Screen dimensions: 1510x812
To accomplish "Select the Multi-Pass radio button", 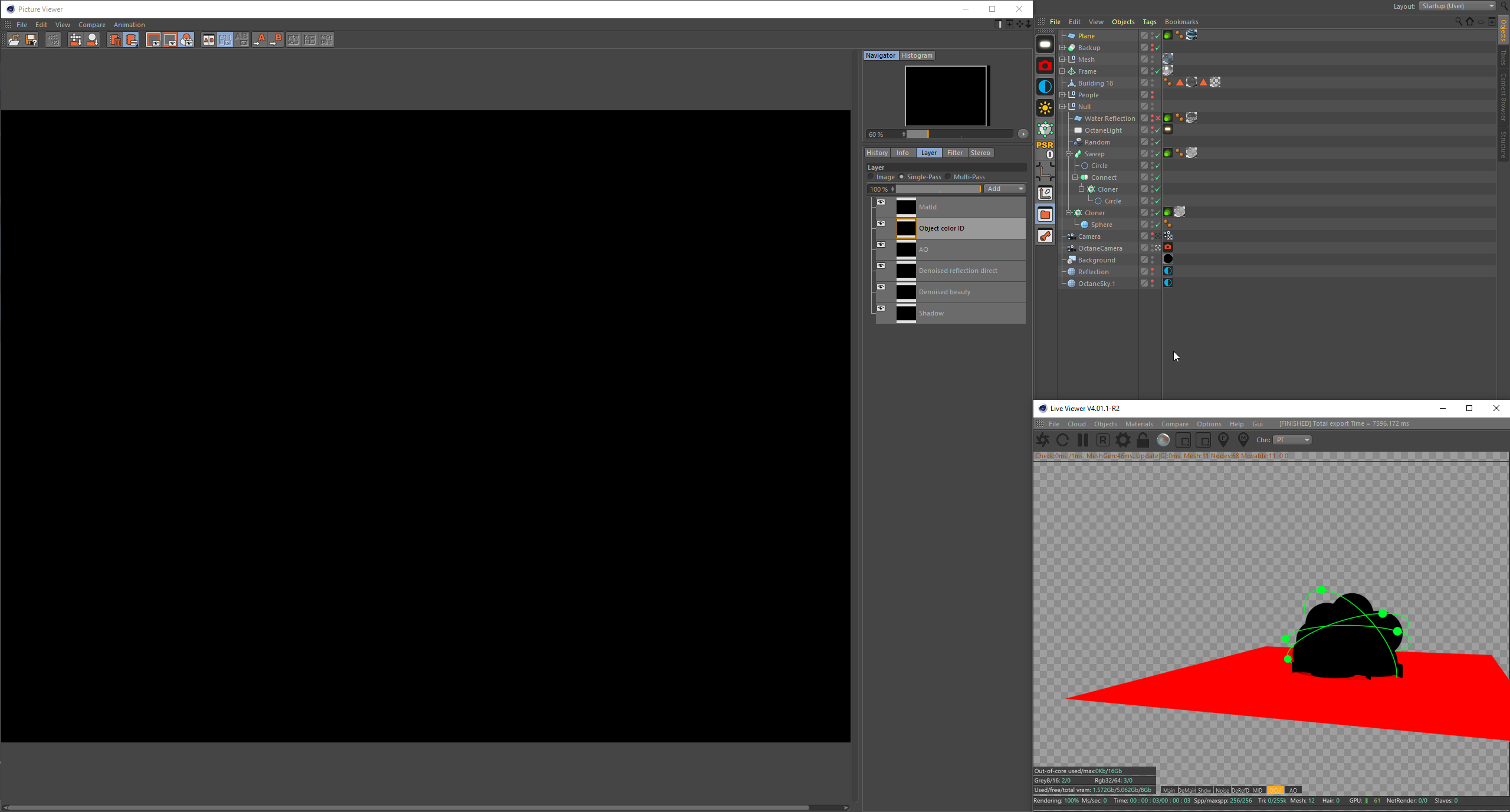I will click(x=948, y=177).
